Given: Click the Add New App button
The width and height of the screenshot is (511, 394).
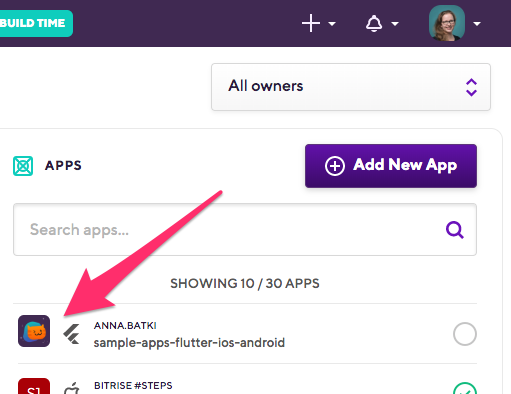Looking at the screenshot, I should coord(391,166).
